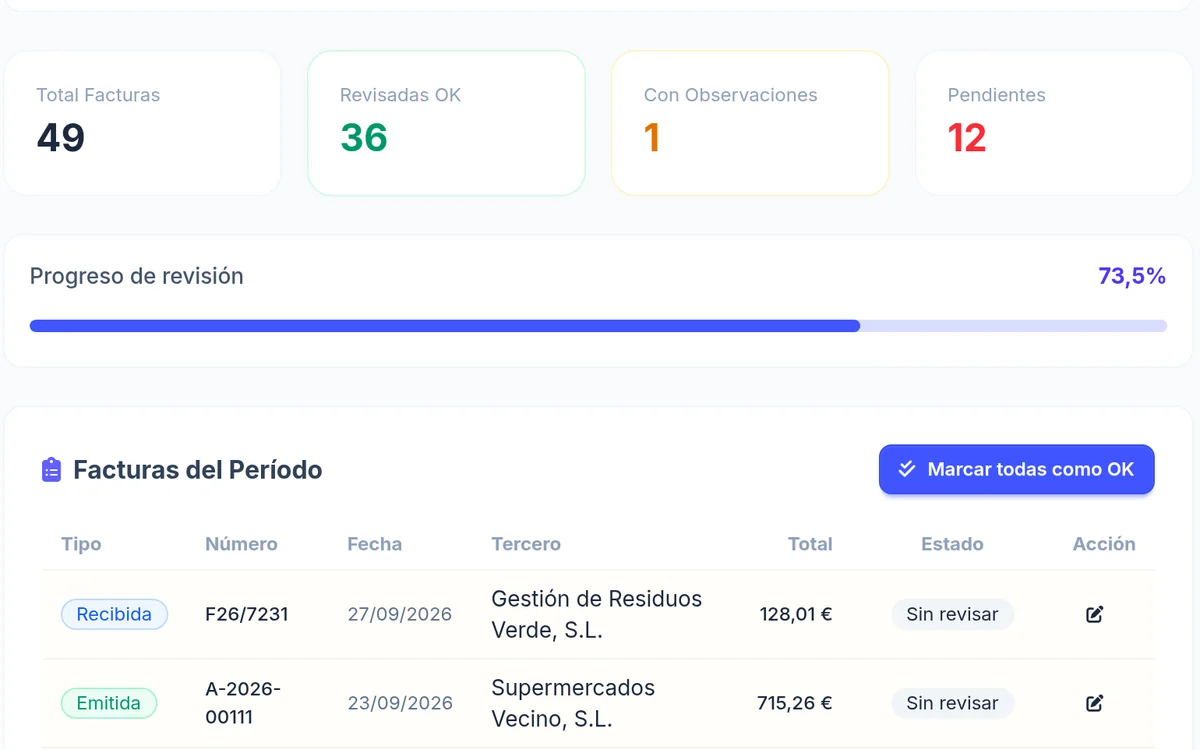Viewport: 1200px width, 750px height.
Task: Click Gestión de Residuos Verde, S.L.
Action: [x=597, y=614]
